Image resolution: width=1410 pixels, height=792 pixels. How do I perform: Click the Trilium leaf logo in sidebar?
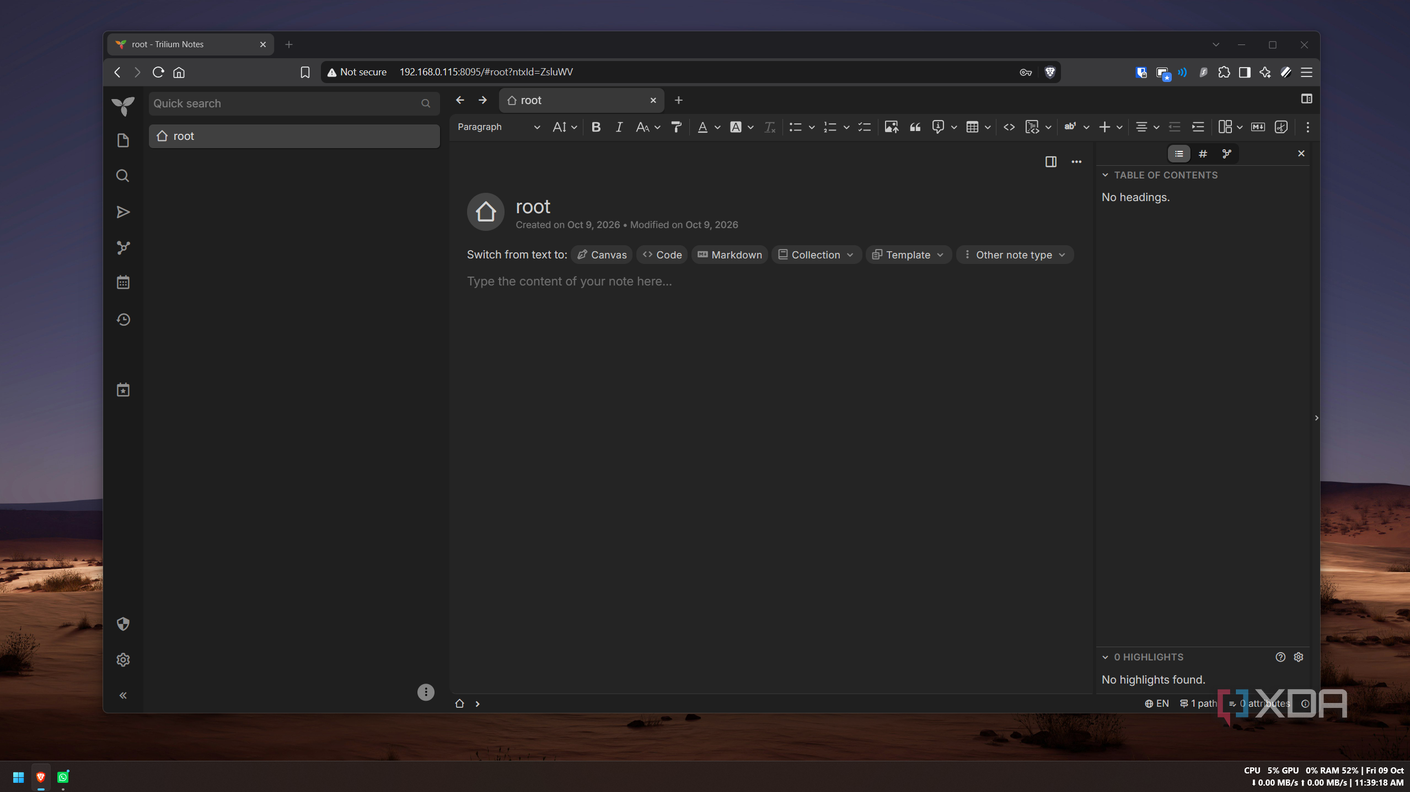pyautogui.click(x=123, y=105)
